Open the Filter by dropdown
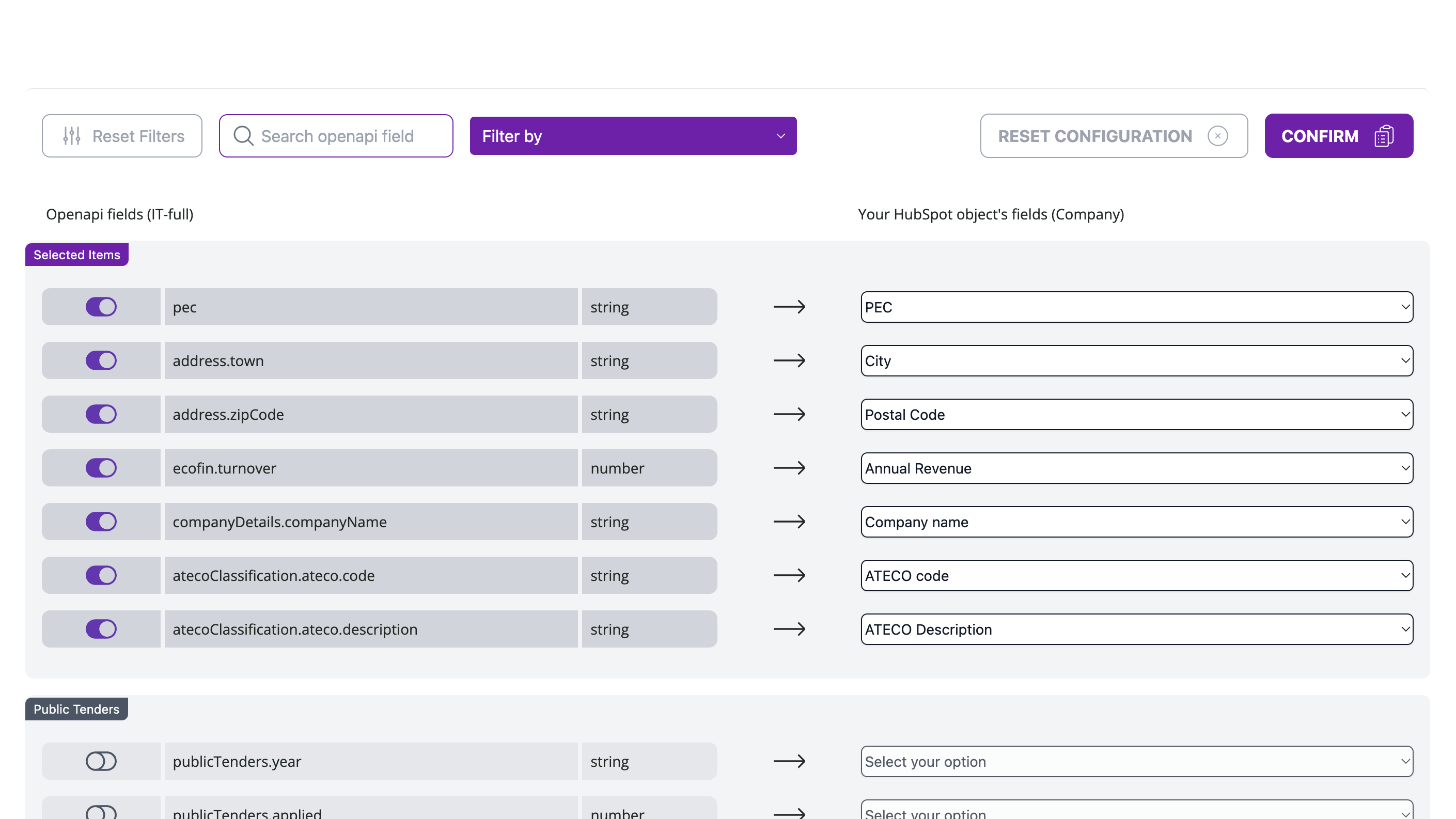This screenshot has width=1456, height=819. [633, 136]
